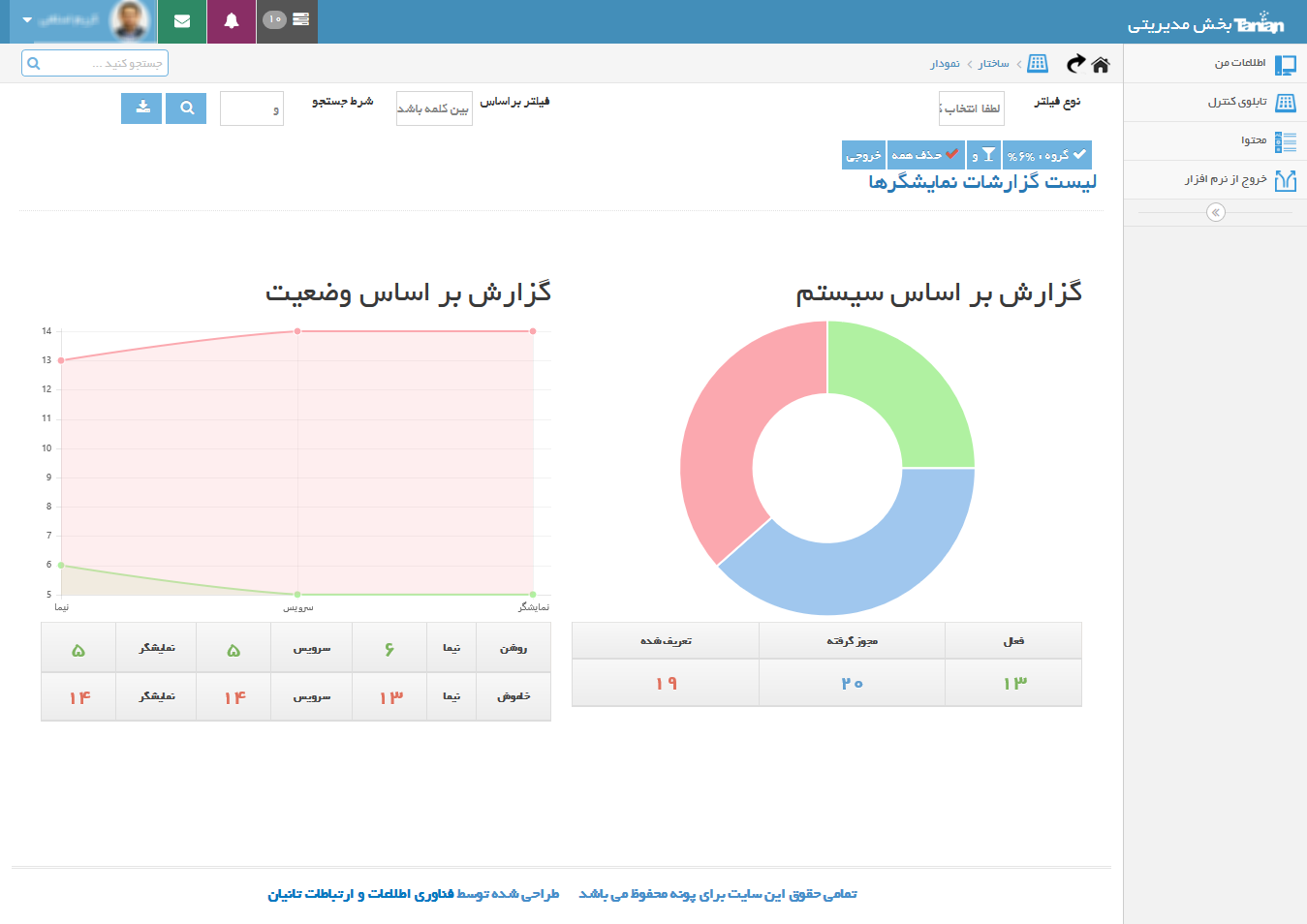Click the خاموش row label
Image resolution: width=1307 pixels, height=924 pixels.
pos(513,696)
